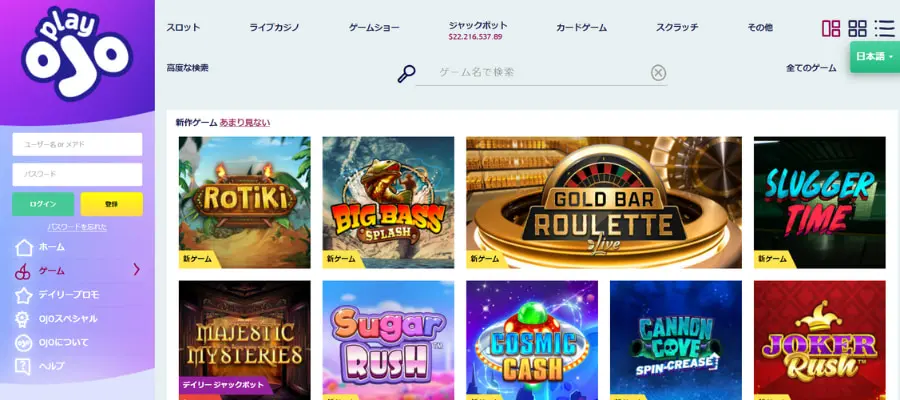Click the green ログイン button
Screen dimensions: 900x400
click(x=43, y=204)
